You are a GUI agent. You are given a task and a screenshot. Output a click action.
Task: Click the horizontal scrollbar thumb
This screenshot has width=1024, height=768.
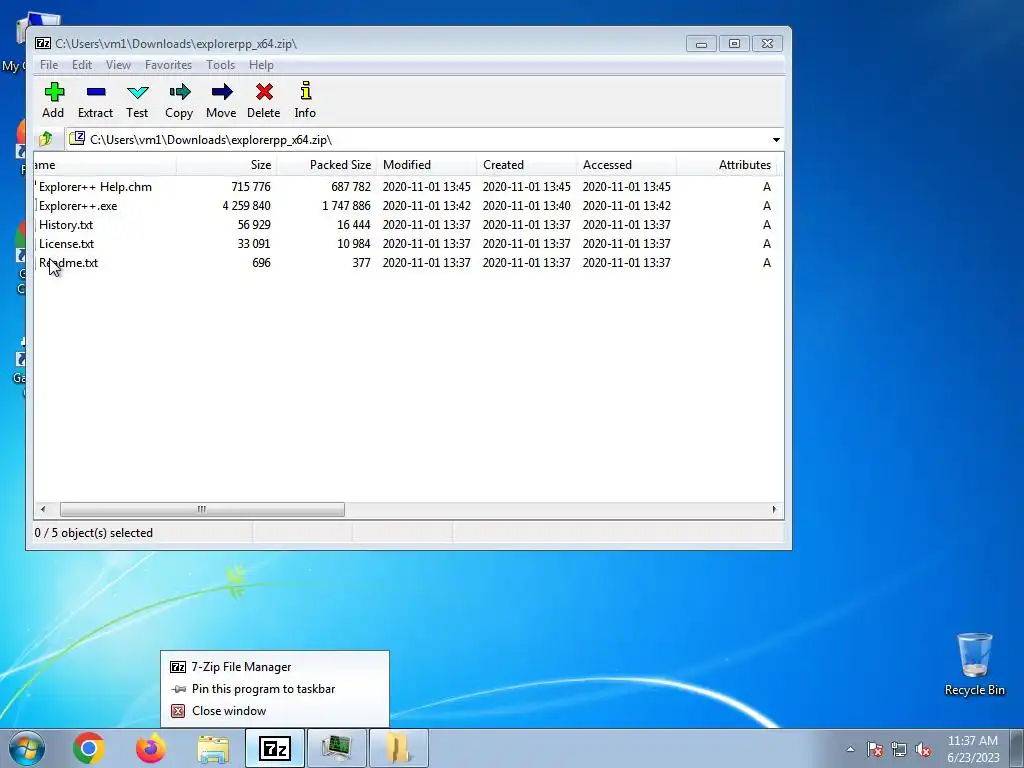pos(202,509)
